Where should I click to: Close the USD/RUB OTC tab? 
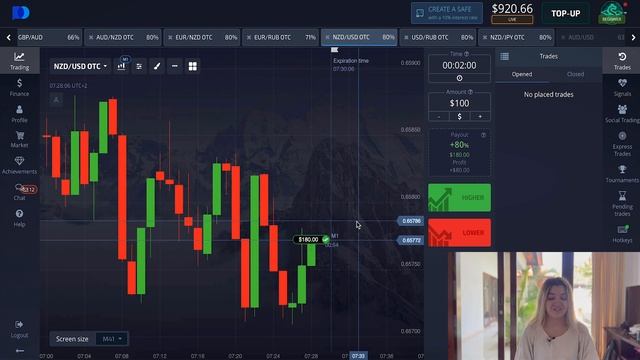click(406, 38)
